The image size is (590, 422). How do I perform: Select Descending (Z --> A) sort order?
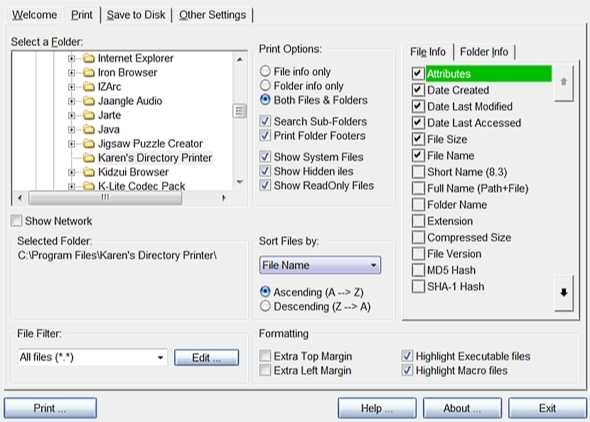pyautogui.click(x=265, y=306)
